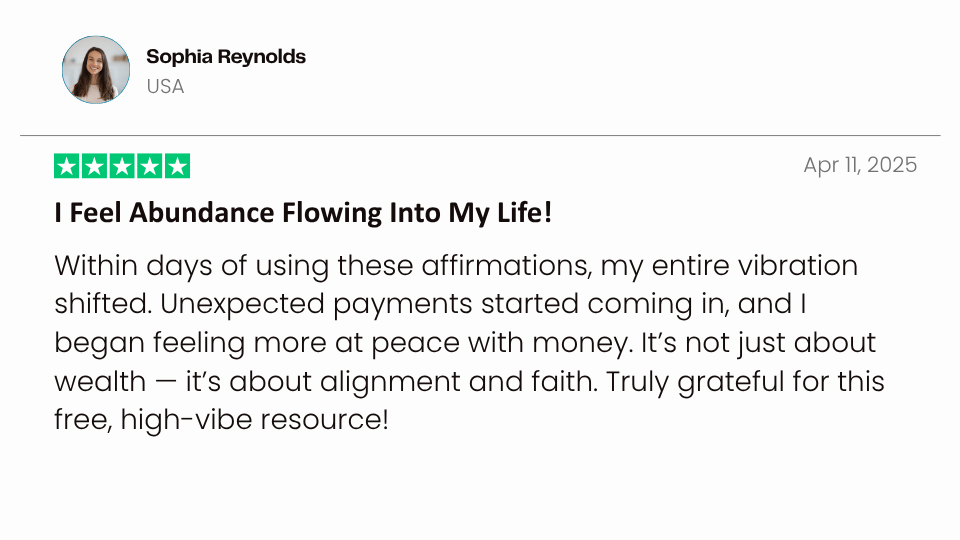
Task: Select the USA country label
Action: [165, 86]
